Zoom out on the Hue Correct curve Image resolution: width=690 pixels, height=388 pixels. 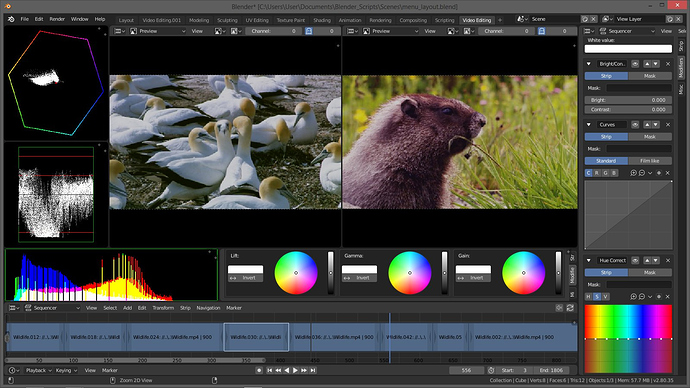click(x=642, y=296)
